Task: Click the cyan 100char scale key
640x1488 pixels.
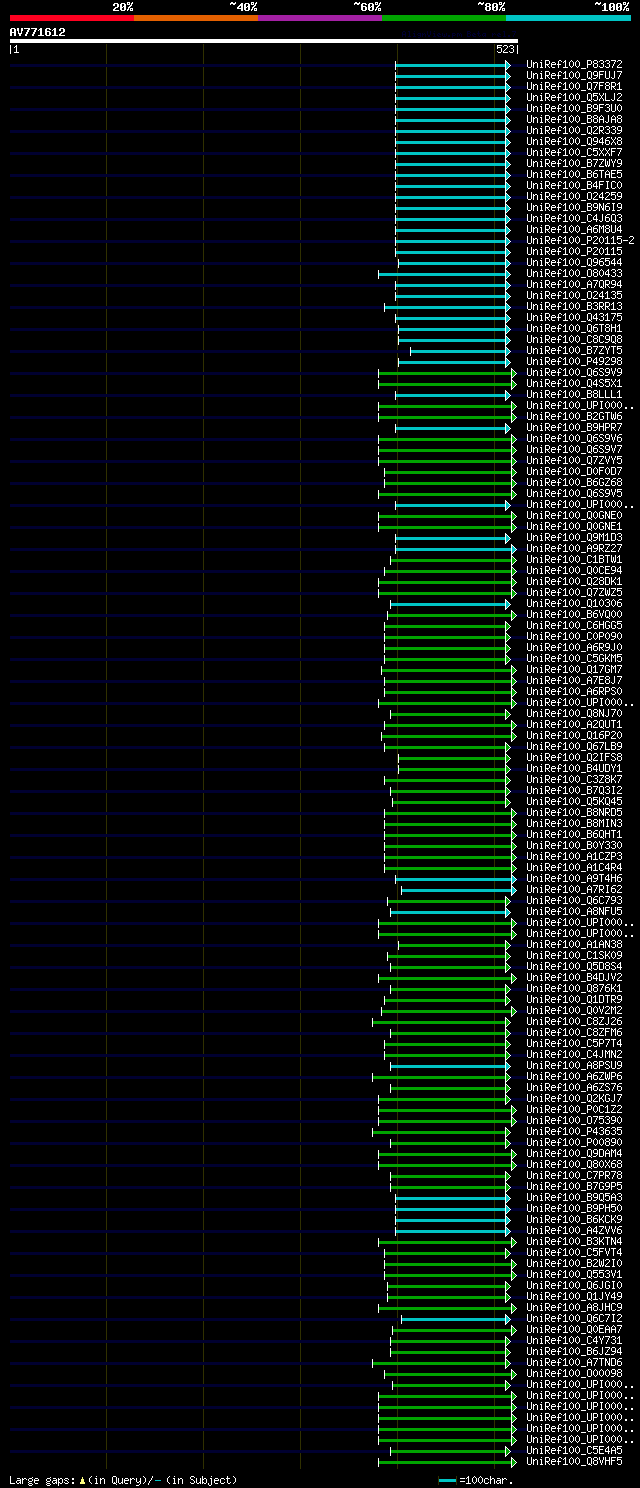Action: coord(447,1480)
